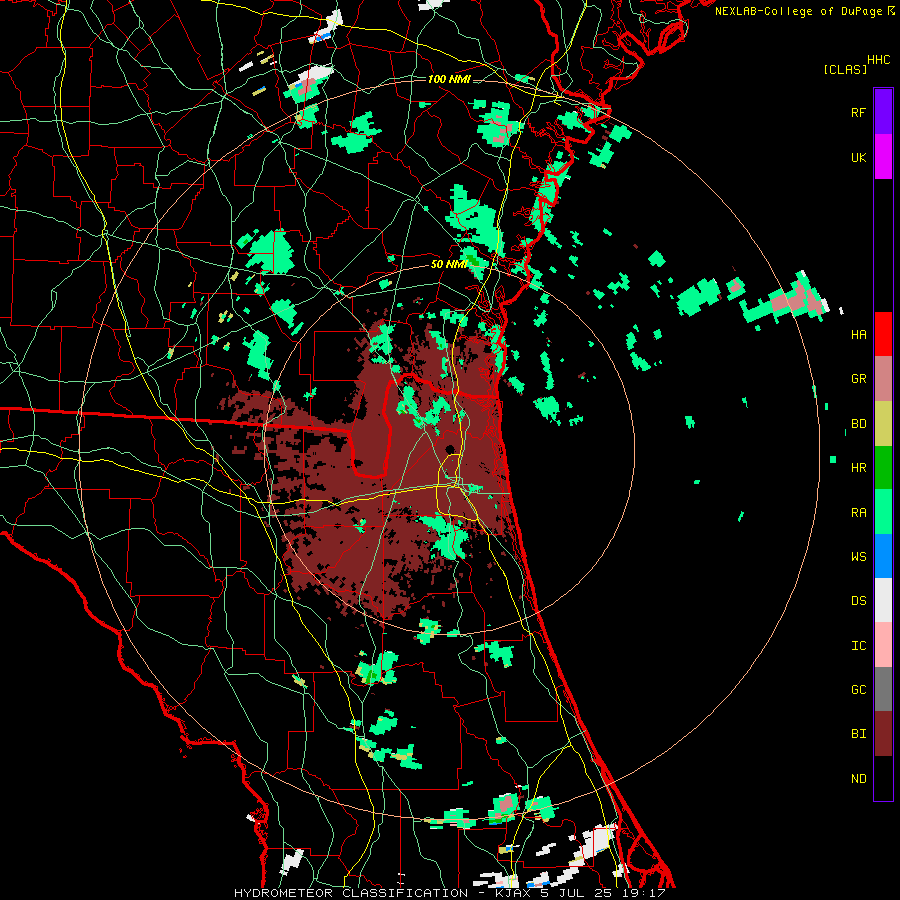Click the IC light pink legend swatch
This screenshot has width=900, height=900.
point(883,645)
